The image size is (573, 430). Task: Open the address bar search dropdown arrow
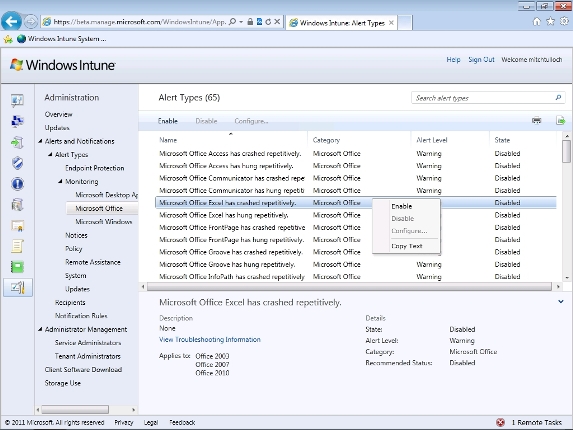[x=241, y=22]
